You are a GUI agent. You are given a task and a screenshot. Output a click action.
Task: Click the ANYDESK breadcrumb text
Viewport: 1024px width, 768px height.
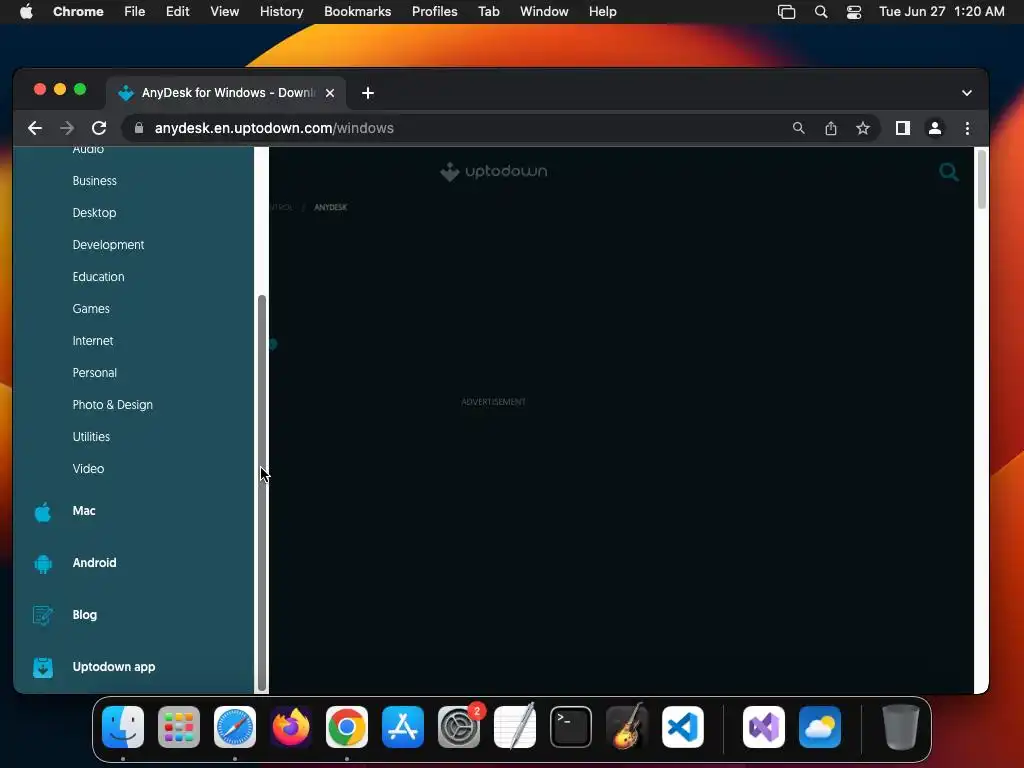(330, 207)
